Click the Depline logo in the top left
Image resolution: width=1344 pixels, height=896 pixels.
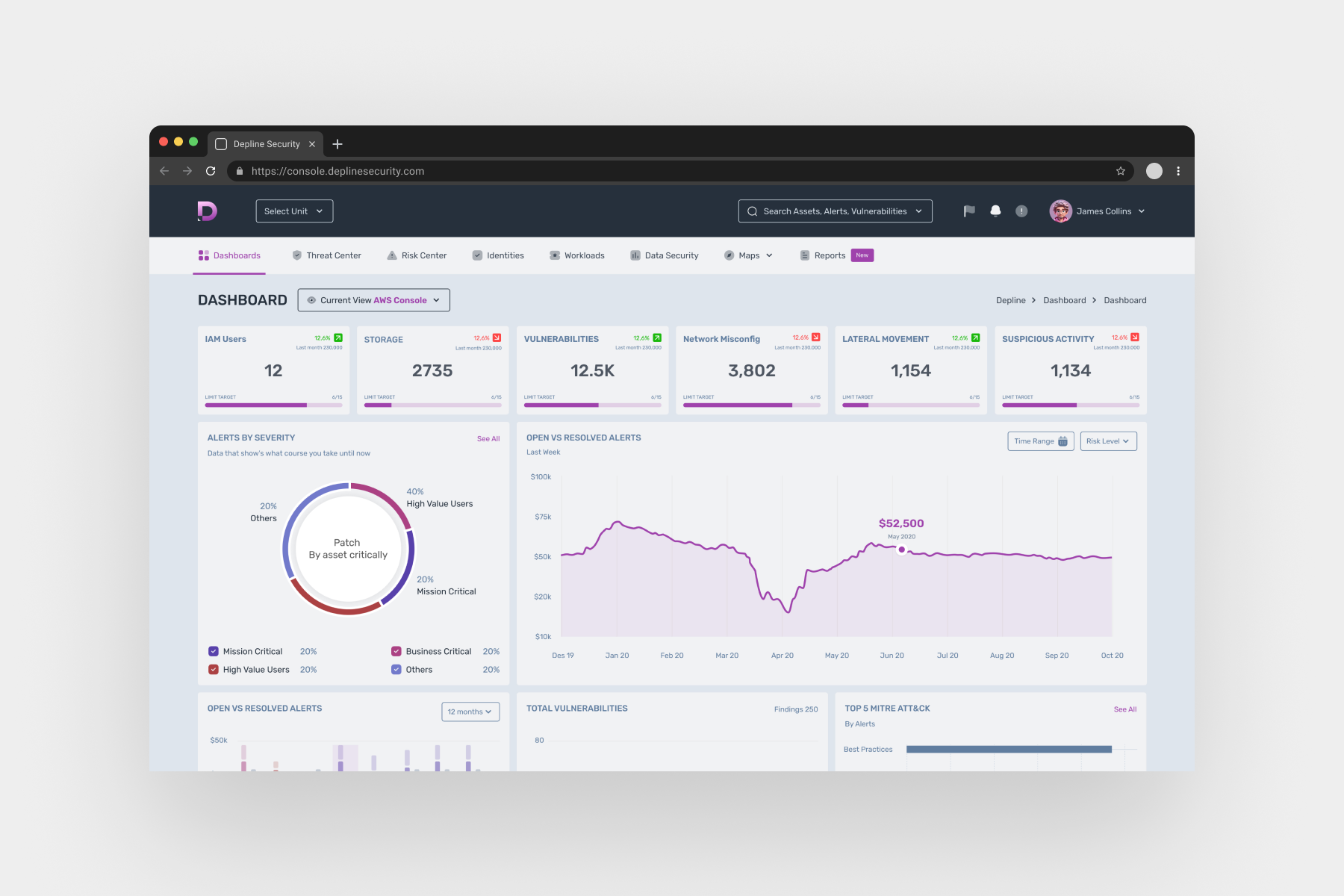(208, 211)
